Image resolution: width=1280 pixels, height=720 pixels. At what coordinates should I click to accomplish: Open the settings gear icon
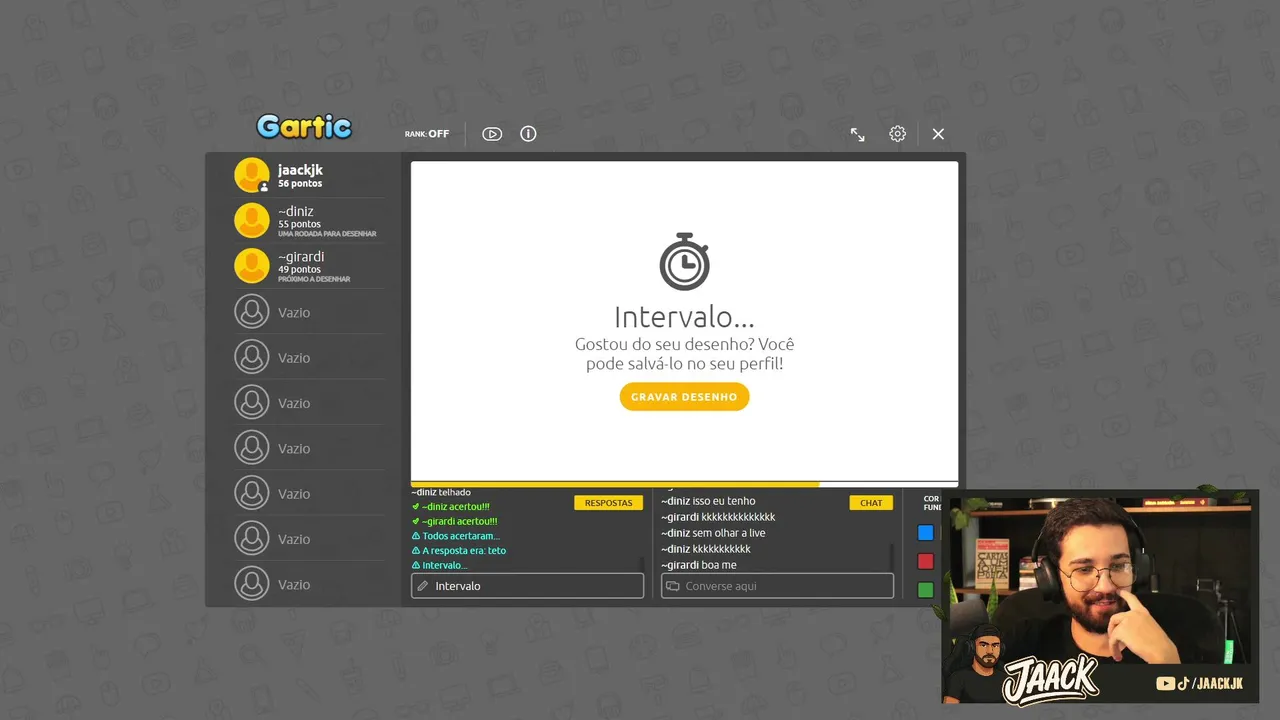pyautogui.click(x=898, y=134)
